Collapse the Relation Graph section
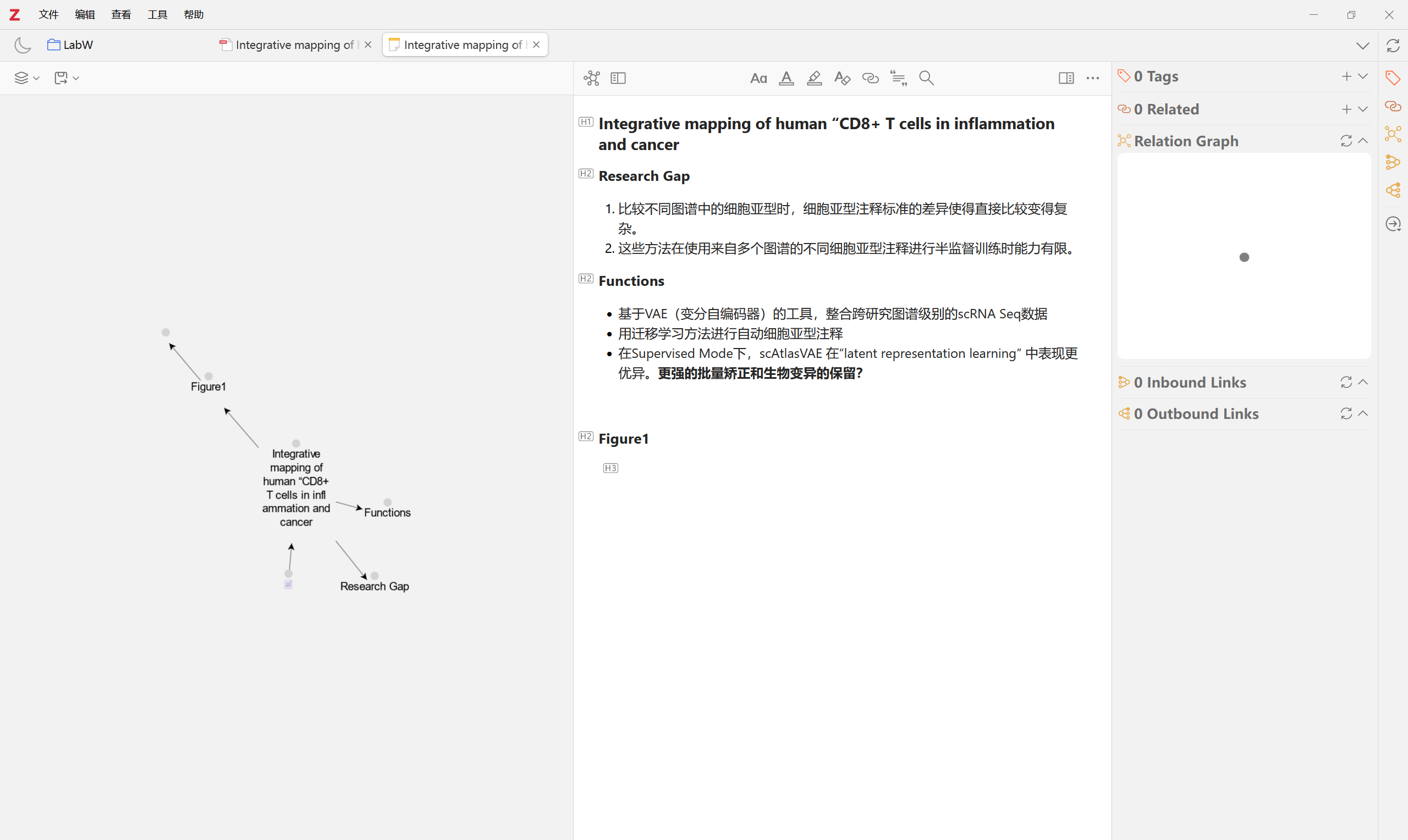 tap(1363, 140)
